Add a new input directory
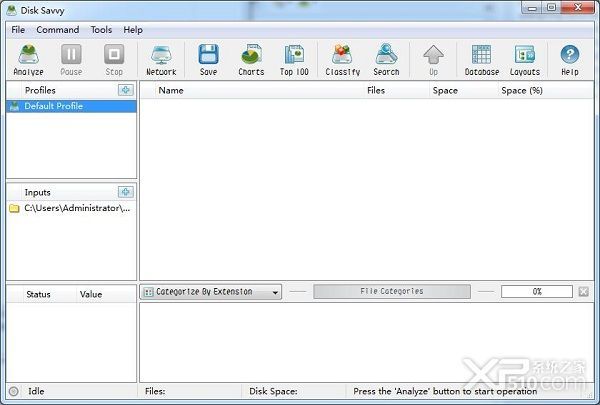The width and height of the screenshot is (600, 405). [126, 192]
